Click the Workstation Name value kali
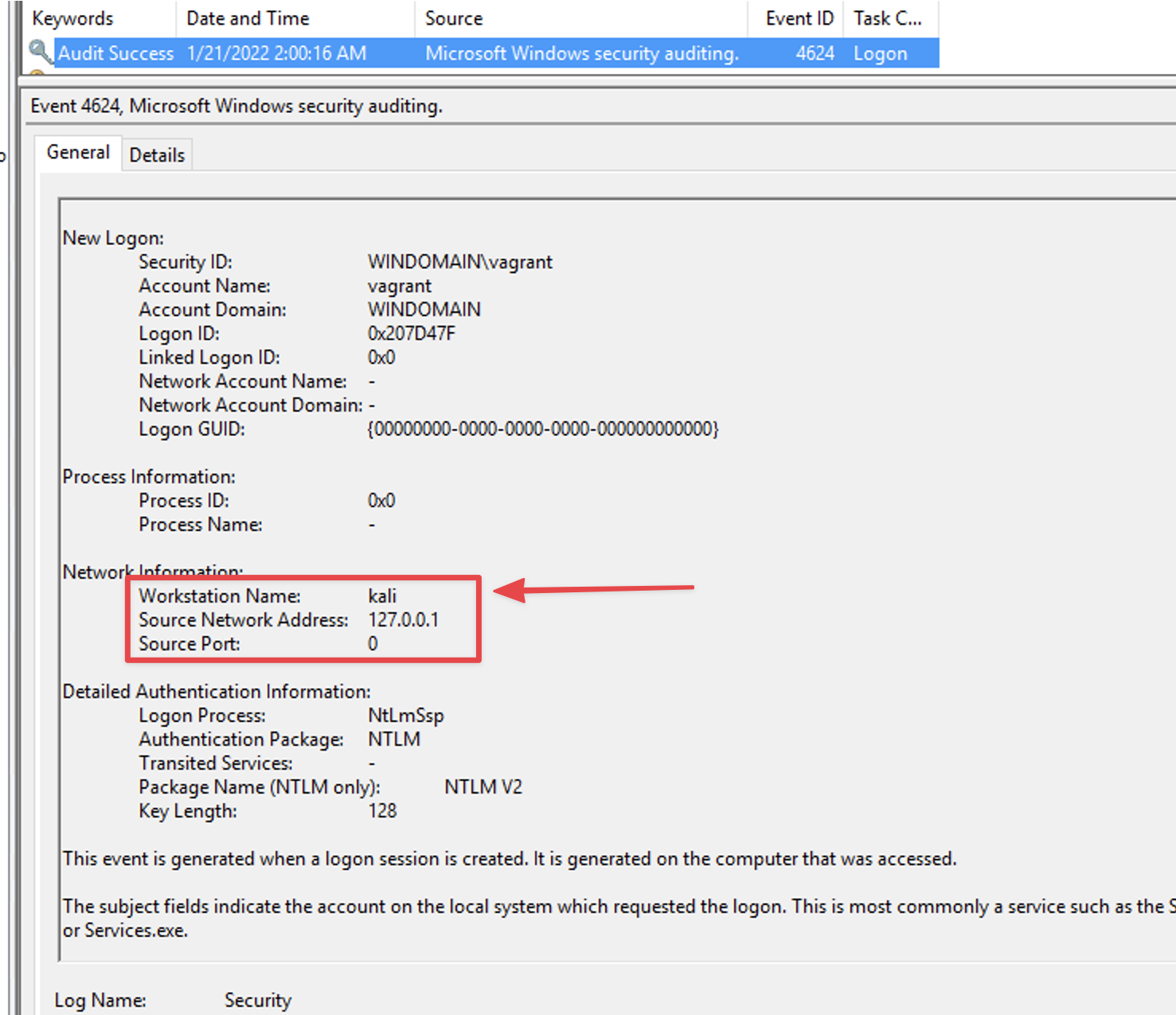Screen dimensions: 1176x1015 [382, 596]
